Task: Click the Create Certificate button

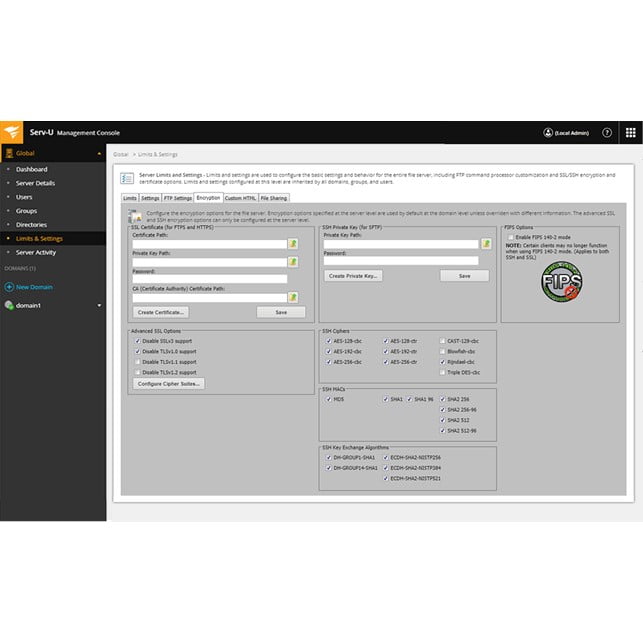Action: click(162, 312)
